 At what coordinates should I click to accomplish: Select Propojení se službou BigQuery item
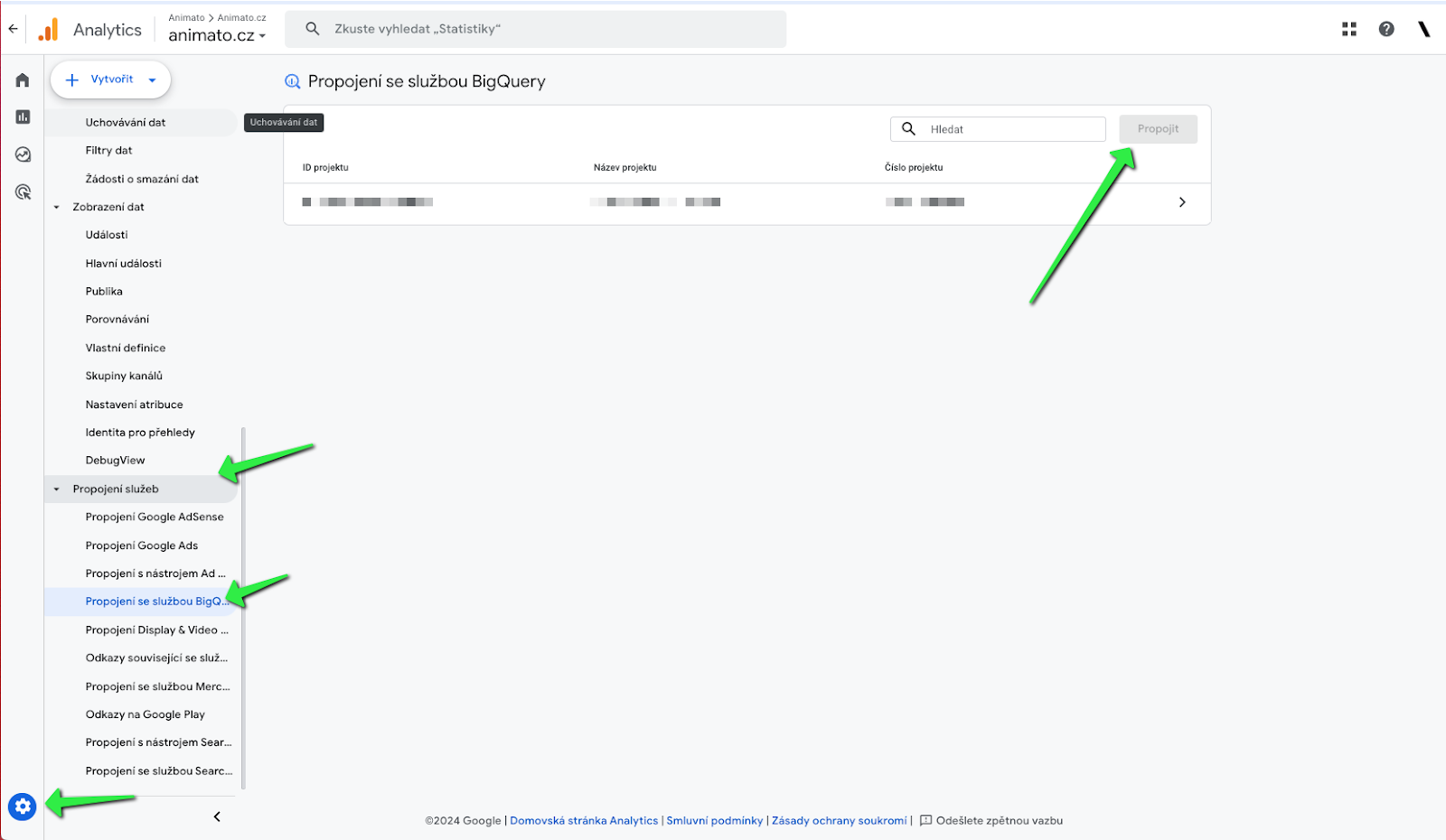[x=141, y=602]
